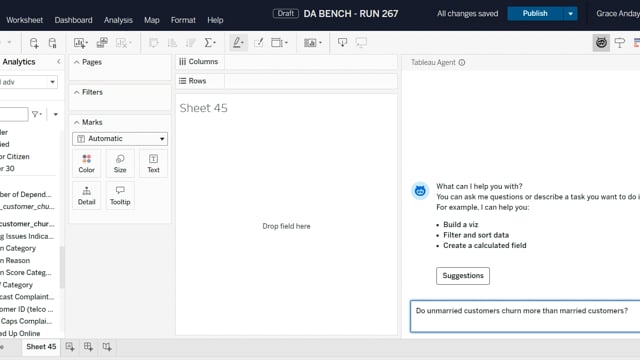Click the fit view toolbar icon
The width and height of the screenshot is (640, 360).
277,43
